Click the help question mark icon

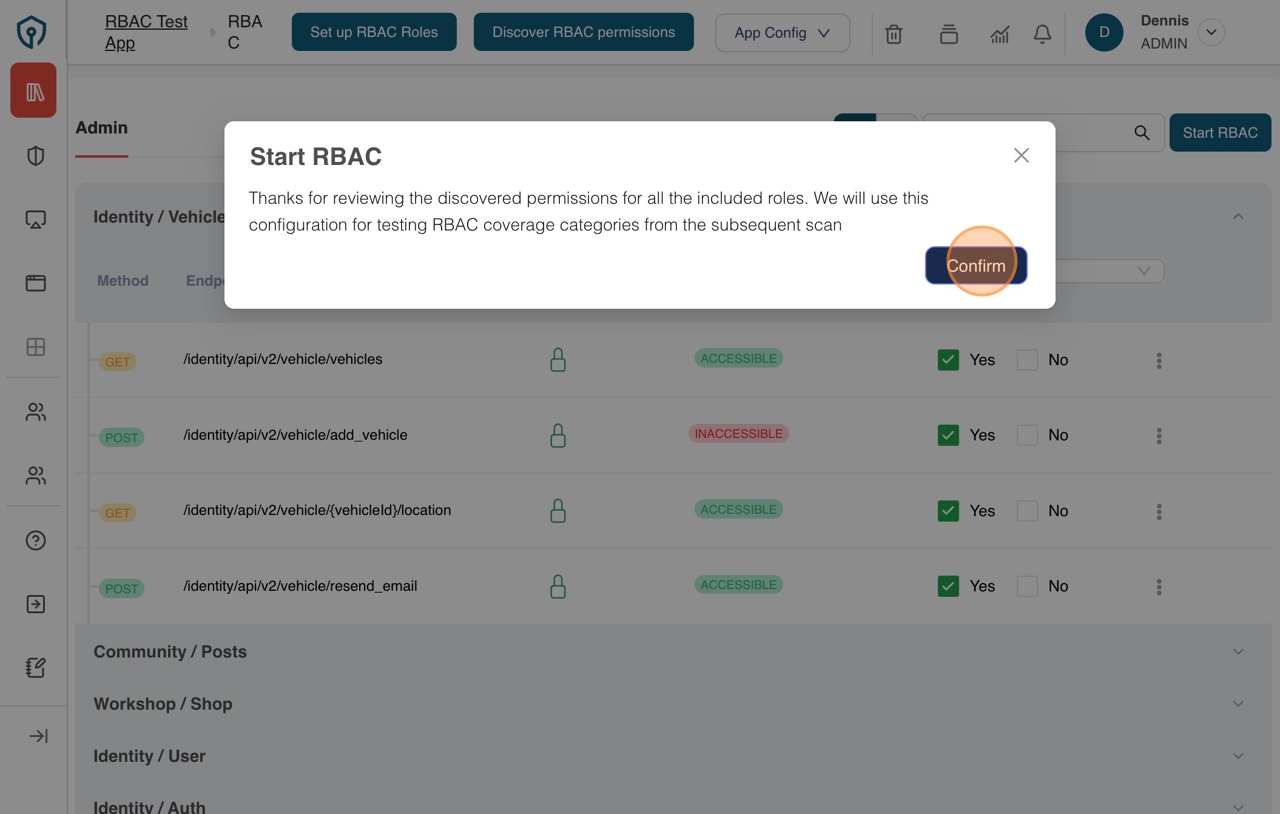33,540
